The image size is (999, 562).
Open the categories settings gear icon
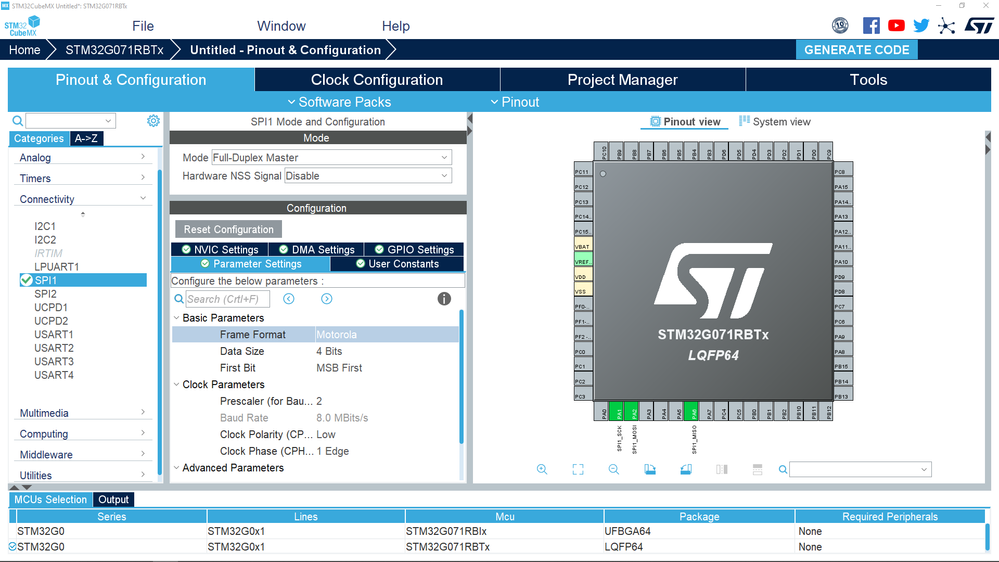click(x=153, y=120)
